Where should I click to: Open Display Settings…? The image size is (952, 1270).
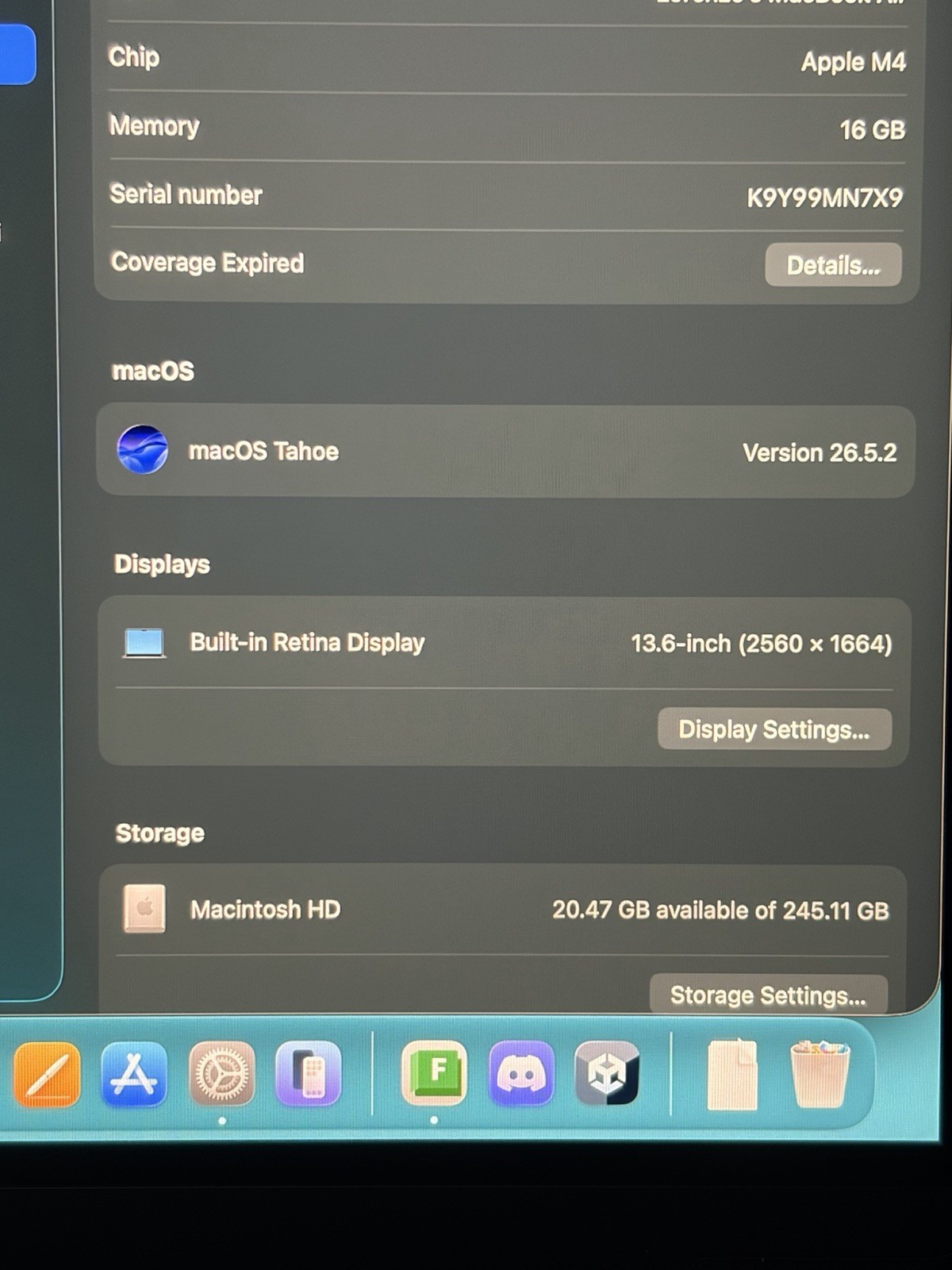tap(774, 729)
